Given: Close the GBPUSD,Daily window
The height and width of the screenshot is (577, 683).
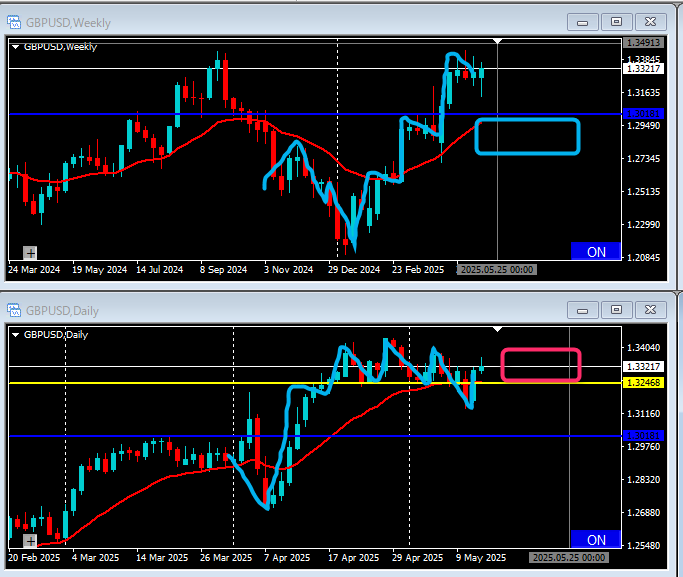Looking at the screenshot, I should point(650,310).
